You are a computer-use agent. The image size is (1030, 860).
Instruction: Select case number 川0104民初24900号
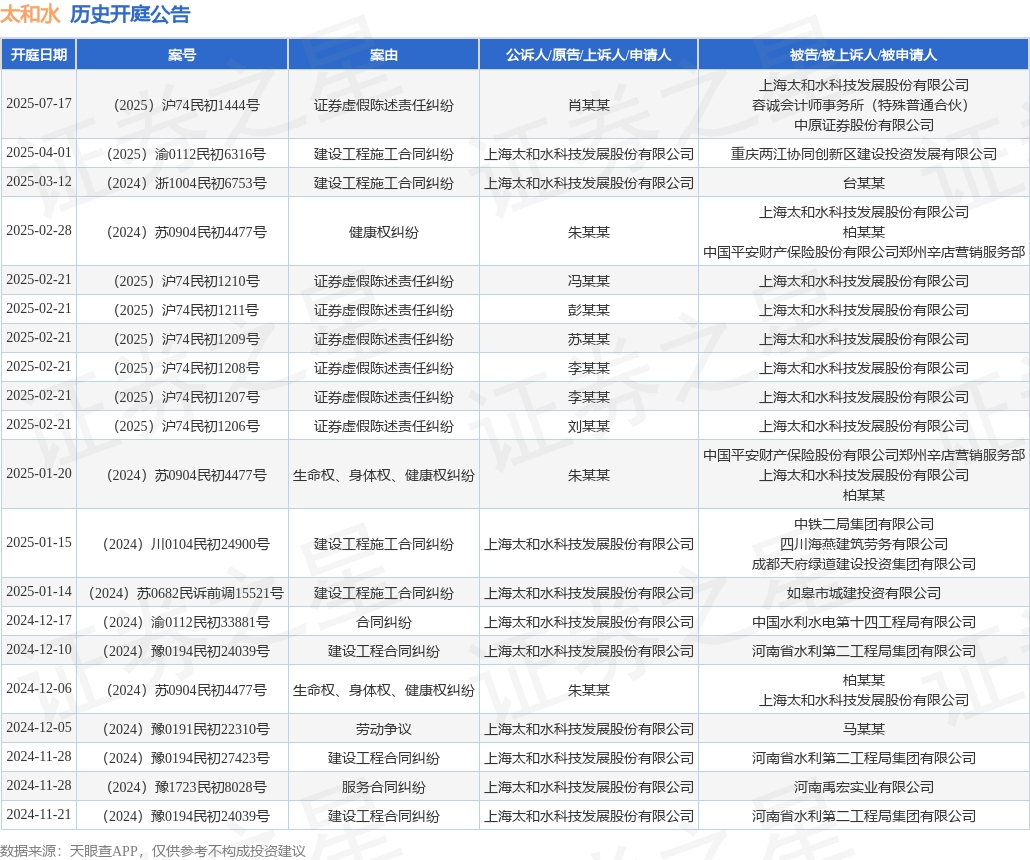(x=187, y=544)
